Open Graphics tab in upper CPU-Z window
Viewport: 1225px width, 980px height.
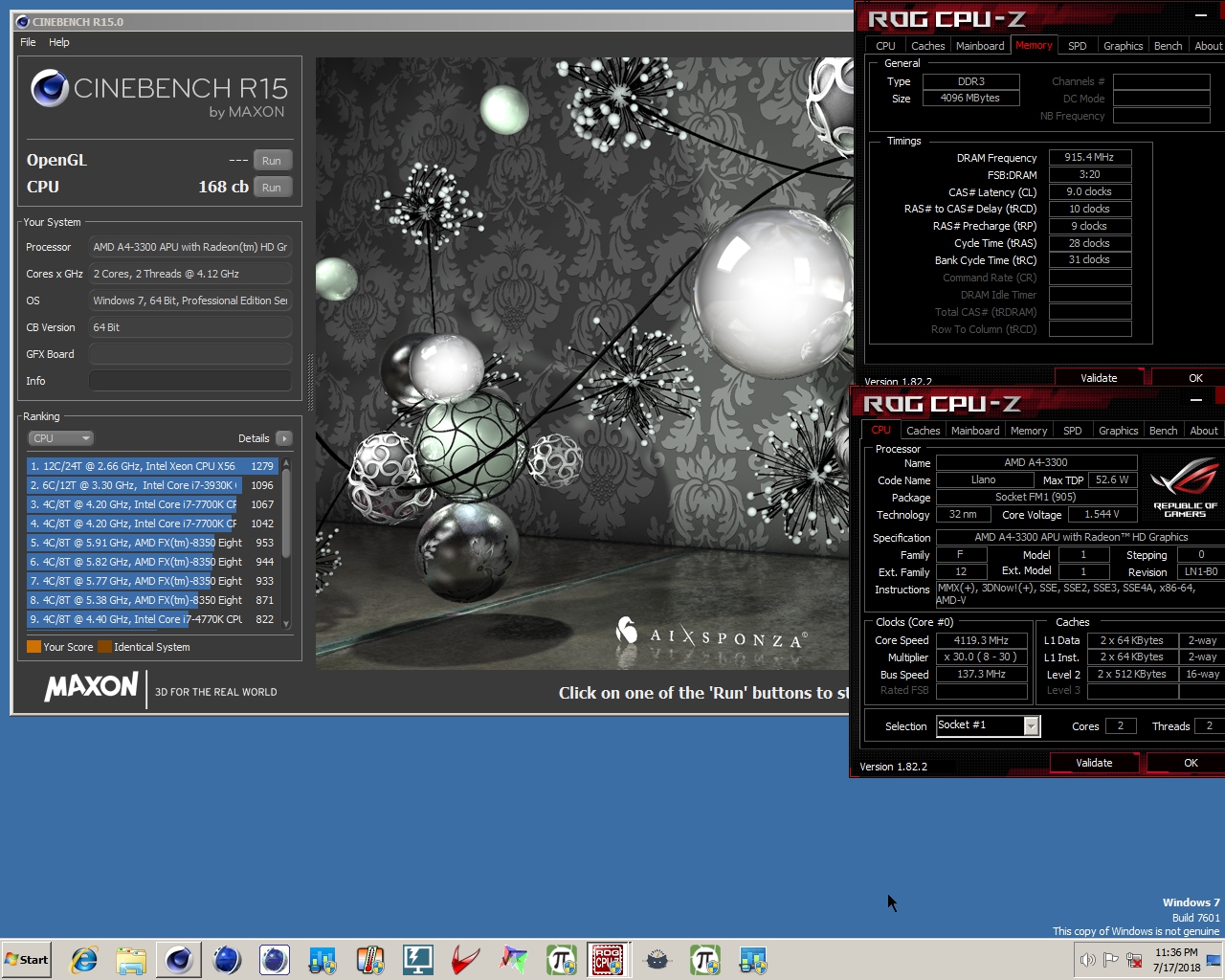coord(1123,46)
